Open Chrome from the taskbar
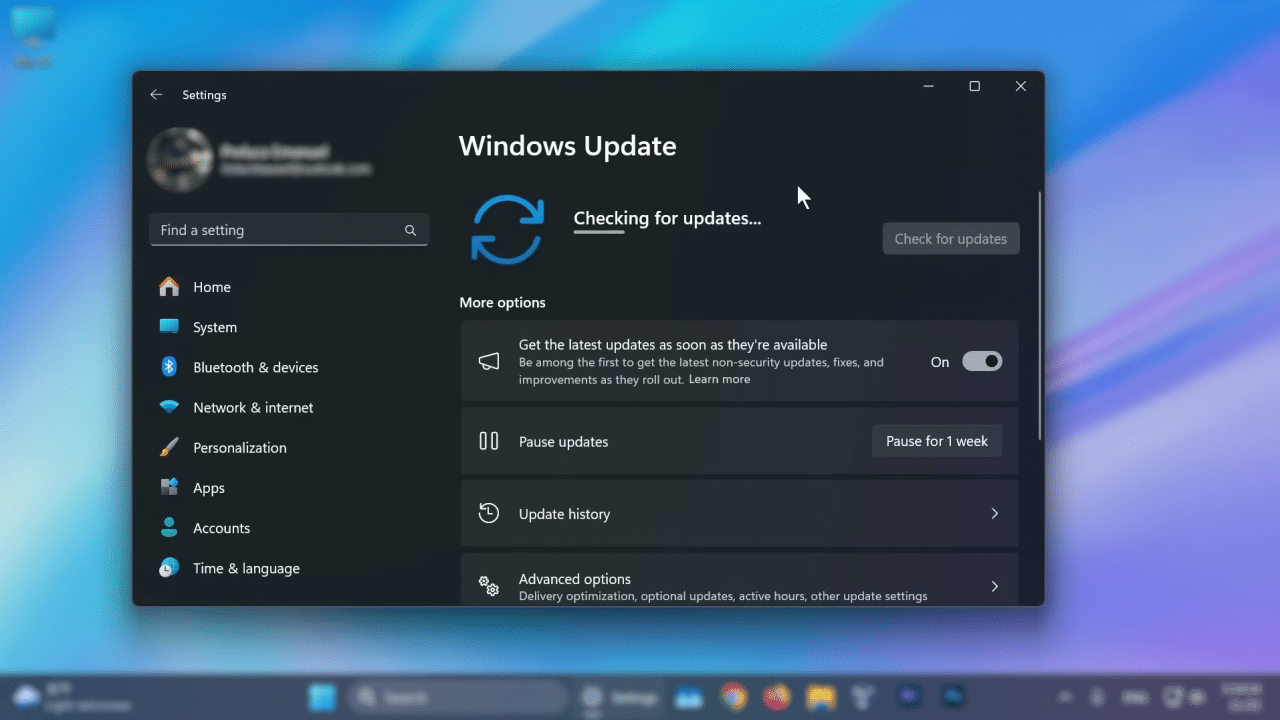The width and height of the screenshot is (1280, 720). tap(734, 697)
